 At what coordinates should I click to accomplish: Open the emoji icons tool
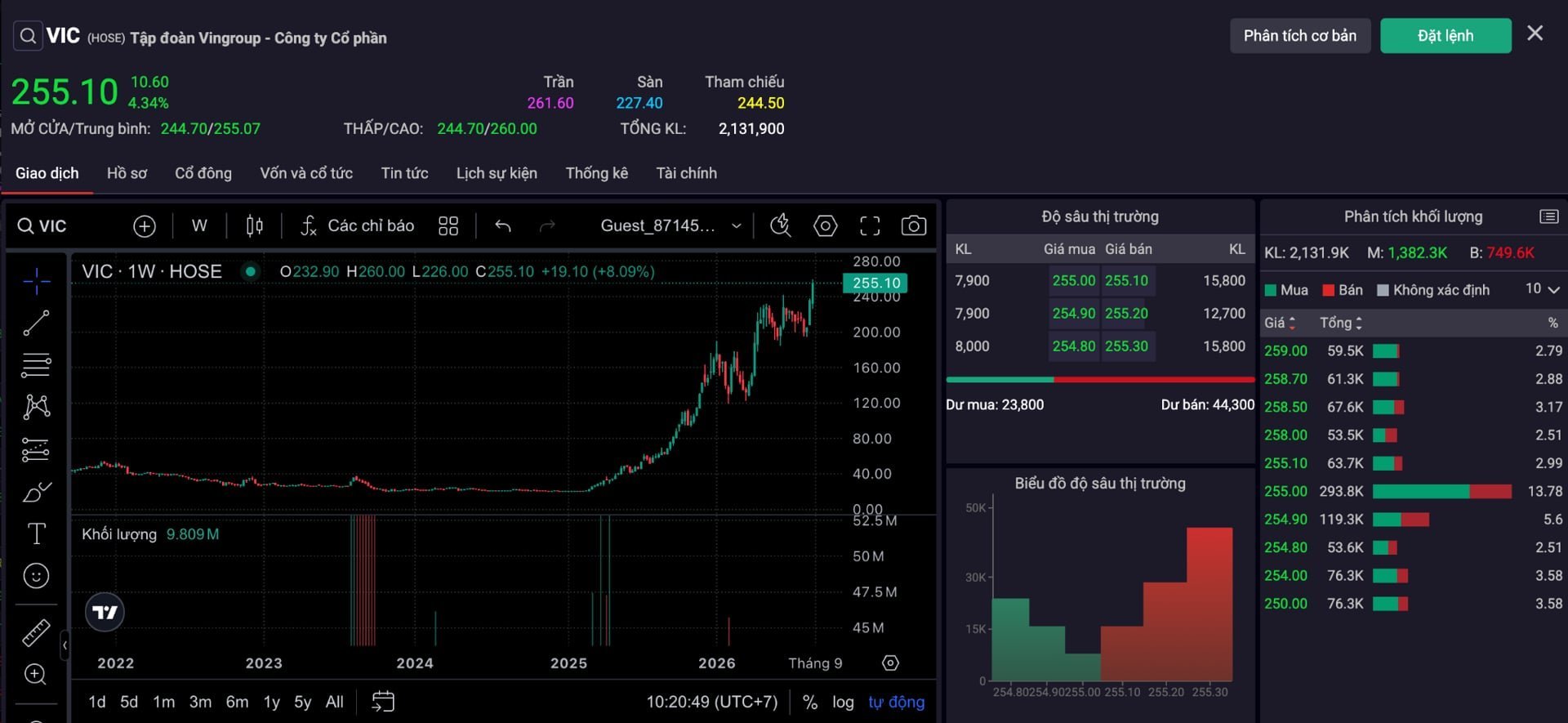(36, 576)
